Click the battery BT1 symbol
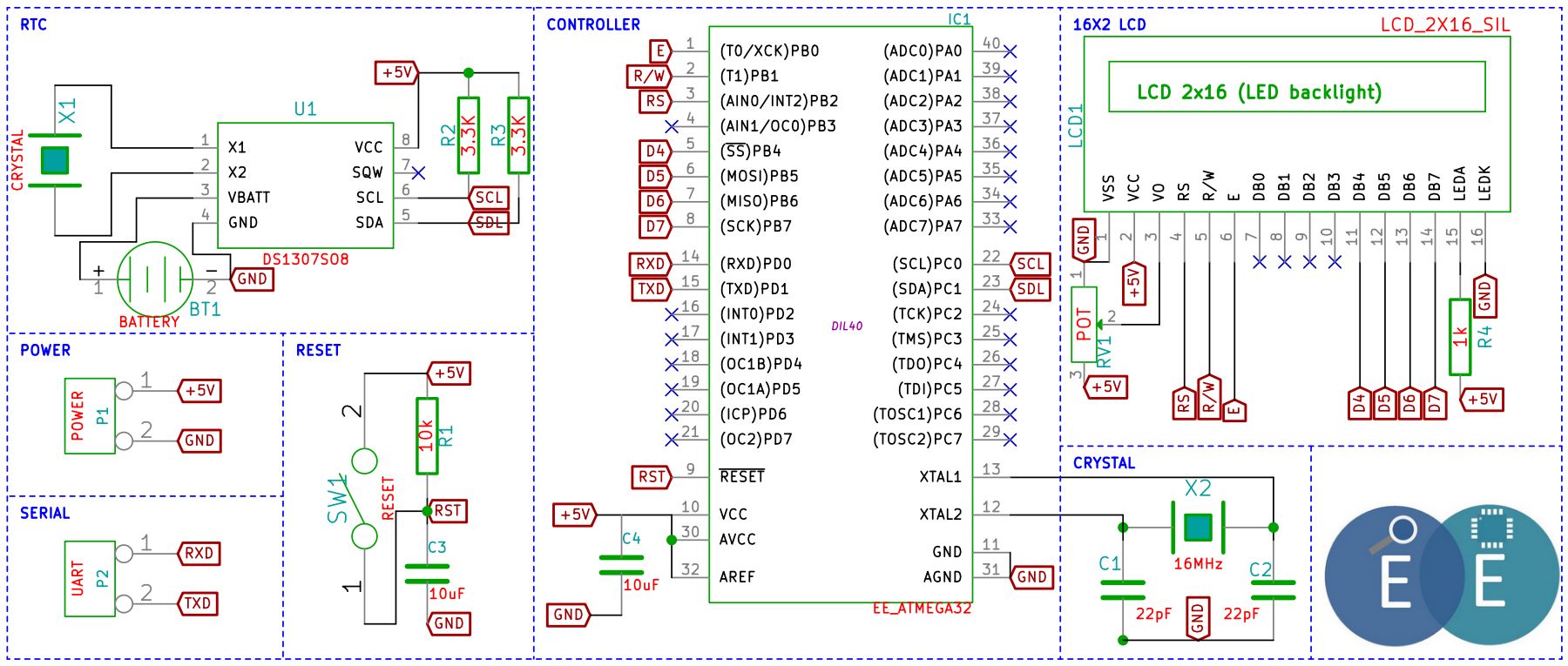 155,279
